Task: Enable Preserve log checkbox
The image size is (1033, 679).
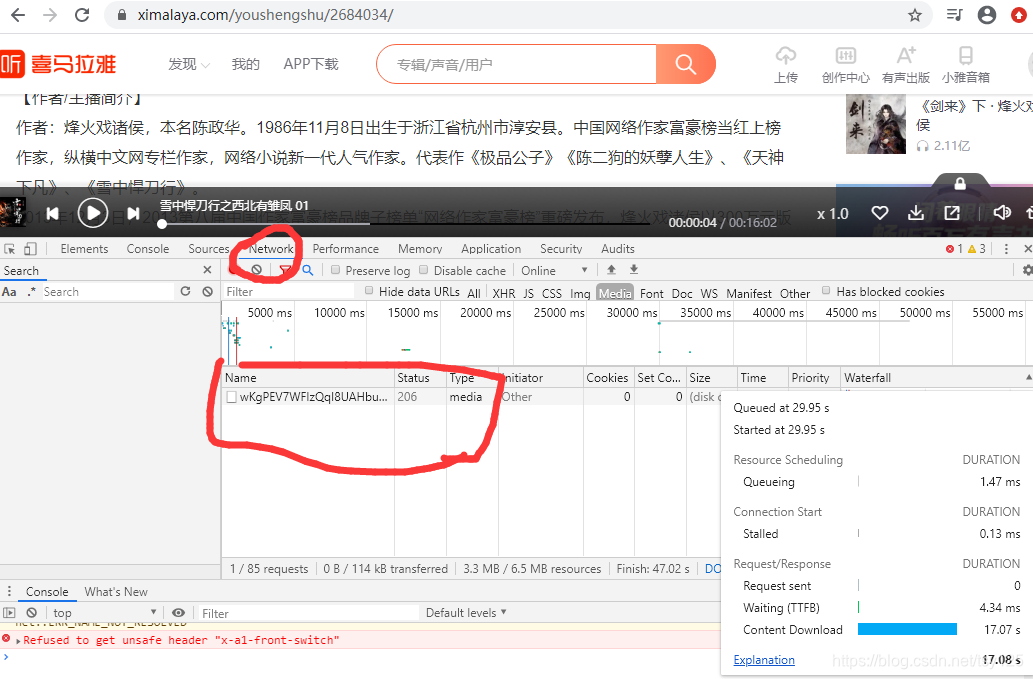Action: 335,270
